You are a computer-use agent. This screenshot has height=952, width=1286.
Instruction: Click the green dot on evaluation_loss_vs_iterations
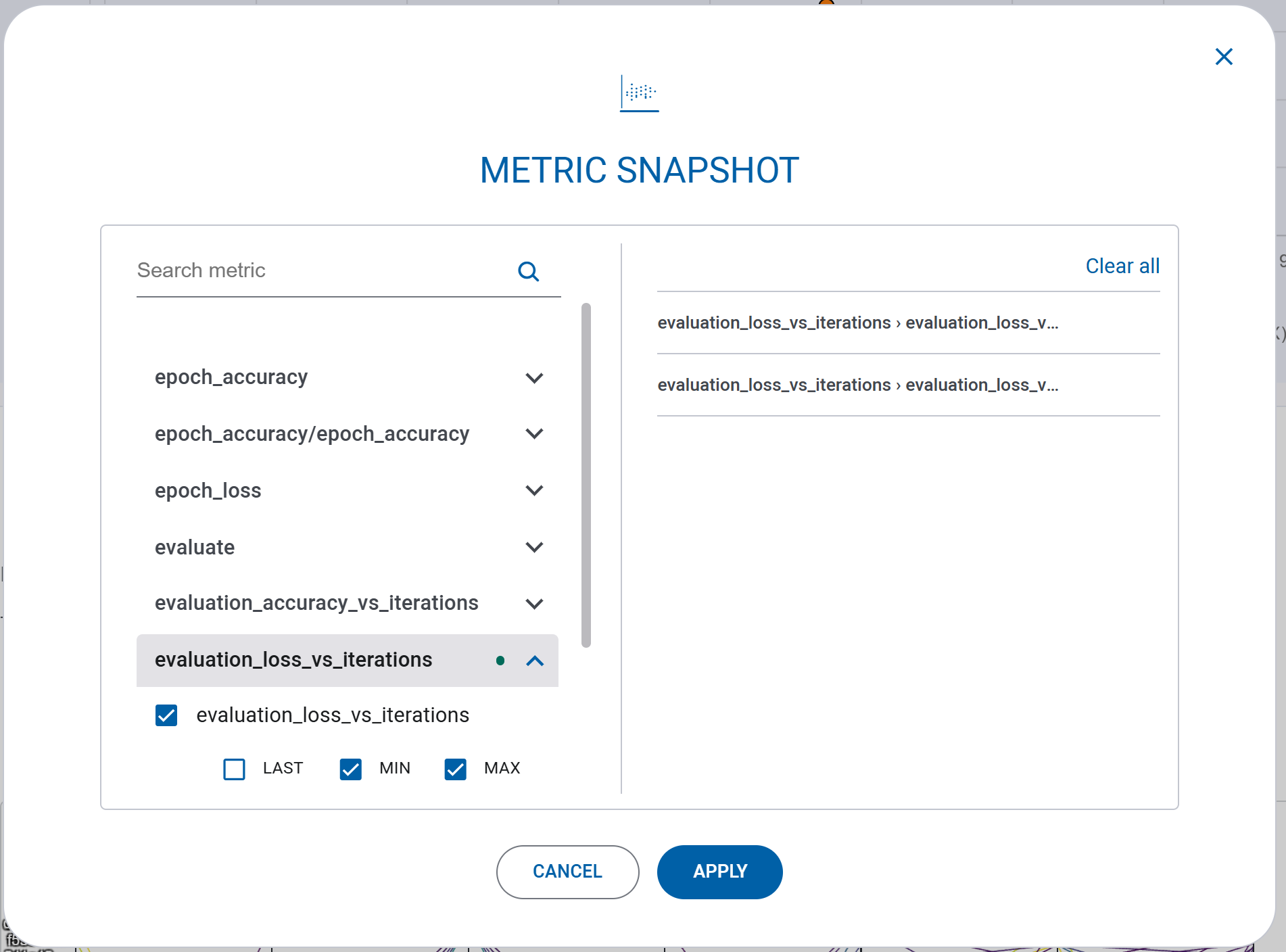[x=500, y=661]
